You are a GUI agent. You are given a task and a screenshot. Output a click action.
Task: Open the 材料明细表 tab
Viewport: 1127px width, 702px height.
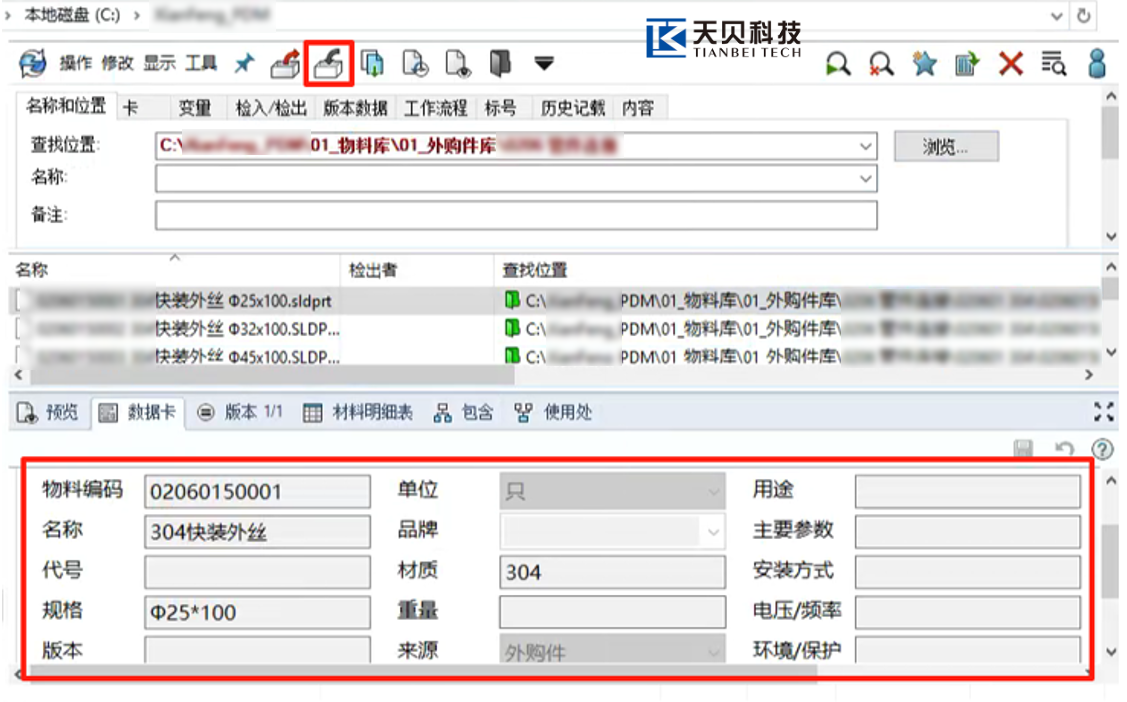[x=358, y=412]
